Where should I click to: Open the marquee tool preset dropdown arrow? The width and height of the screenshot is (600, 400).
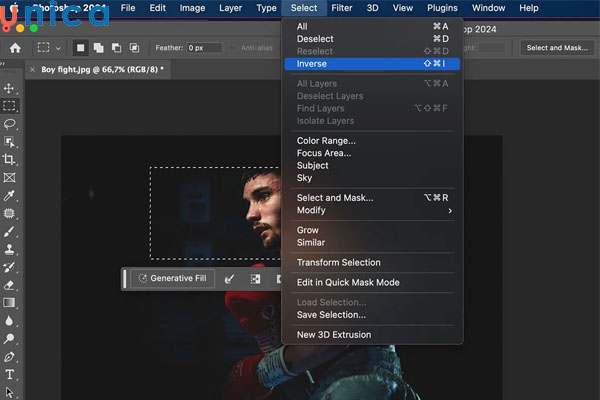coord(59,47)
